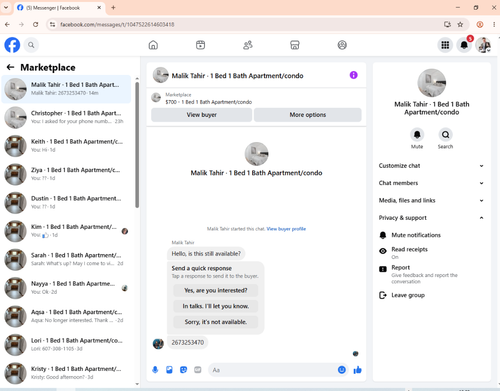This screenshot has width=500, height=391.
Task: Open the apps grid menu icon
Action: pyautogui.click(x=445, y=45)
